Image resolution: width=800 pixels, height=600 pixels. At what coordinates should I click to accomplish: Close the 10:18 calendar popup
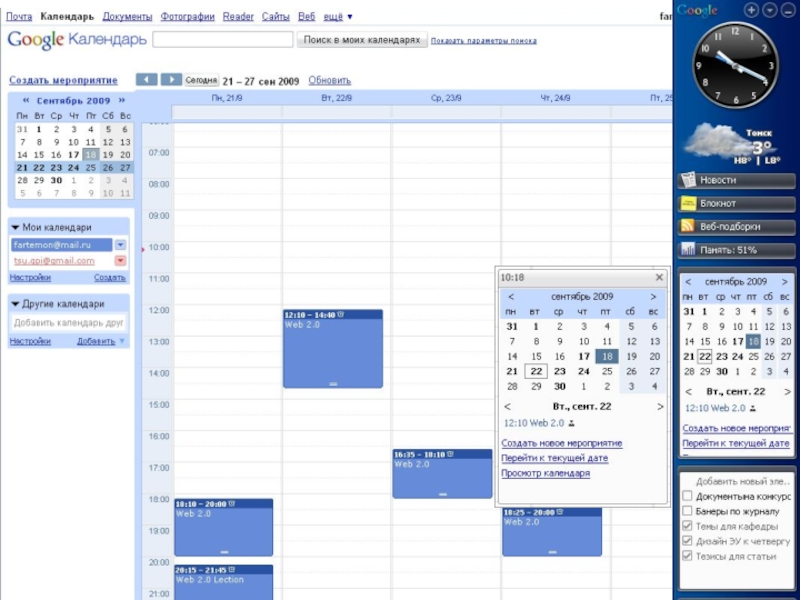pyautogui.click(x=659, y=277)
